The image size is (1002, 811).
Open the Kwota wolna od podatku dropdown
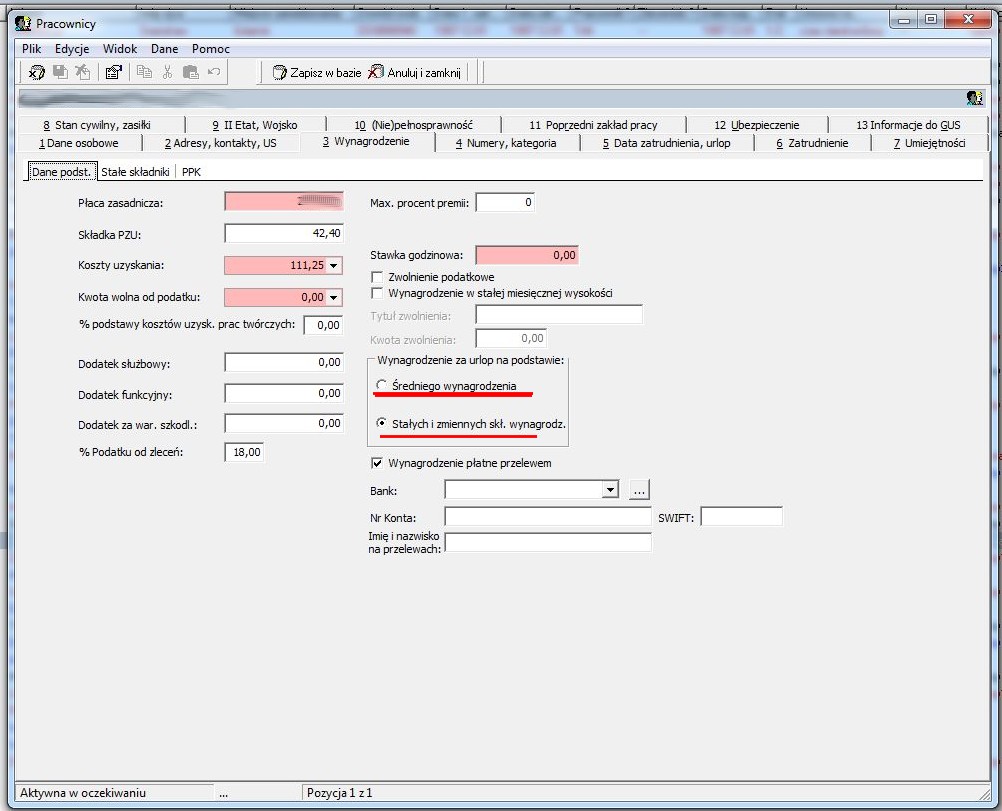tap(334, 297)
